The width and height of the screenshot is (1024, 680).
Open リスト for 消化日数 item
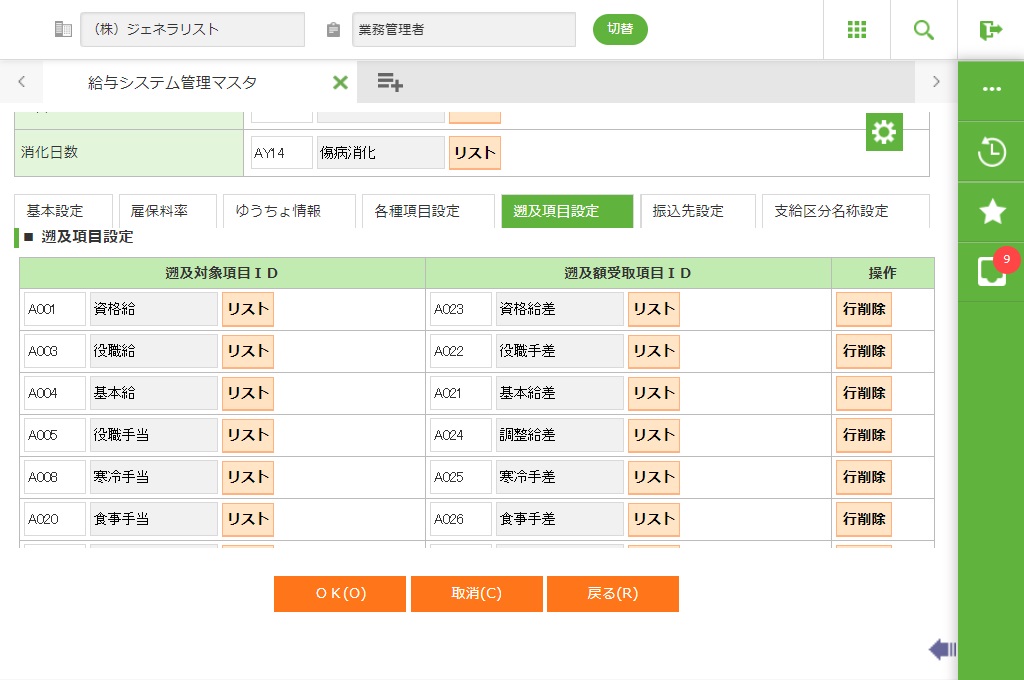[474, 153]
